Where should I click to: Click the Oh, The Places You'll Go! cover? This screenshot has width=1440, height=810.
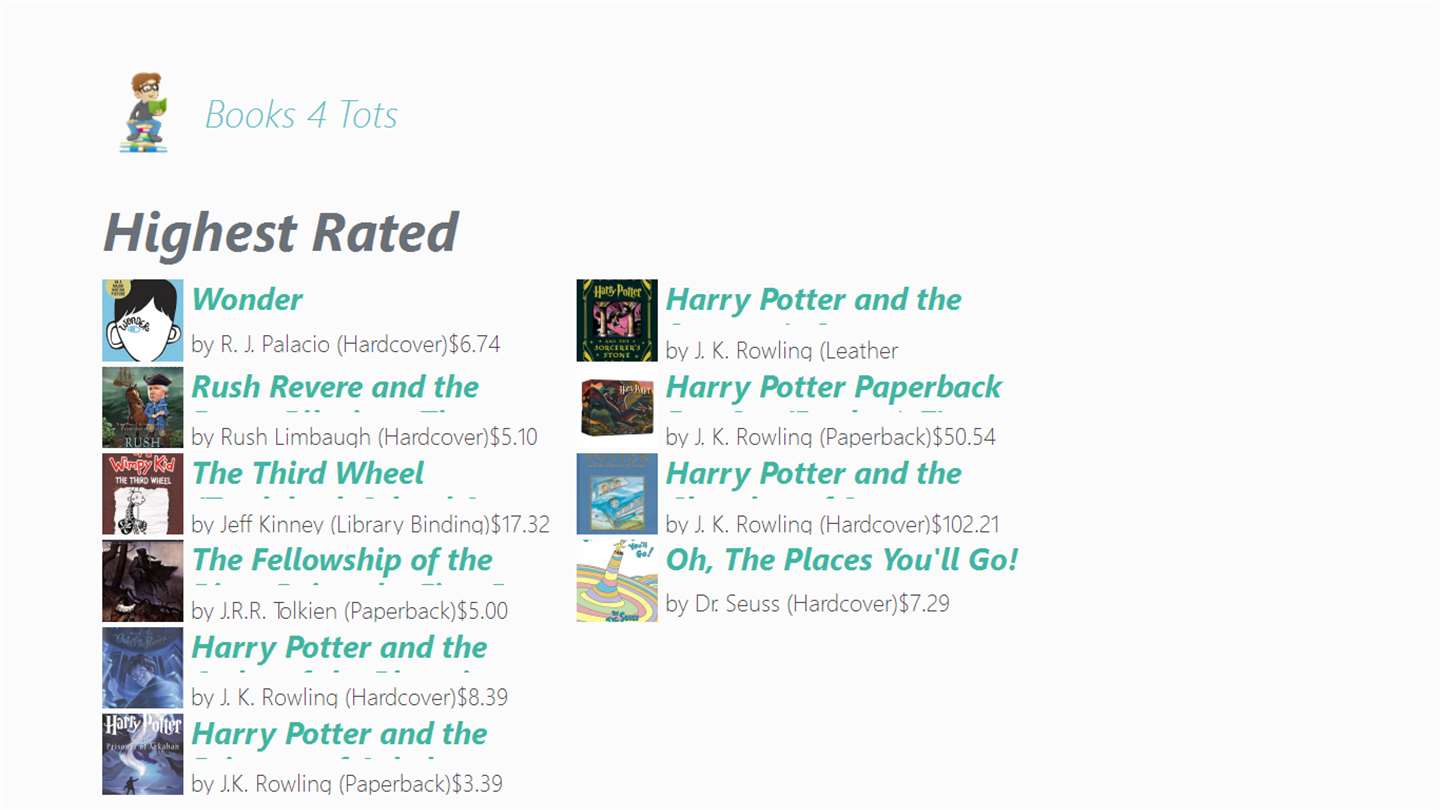click(x=617, y=581)
